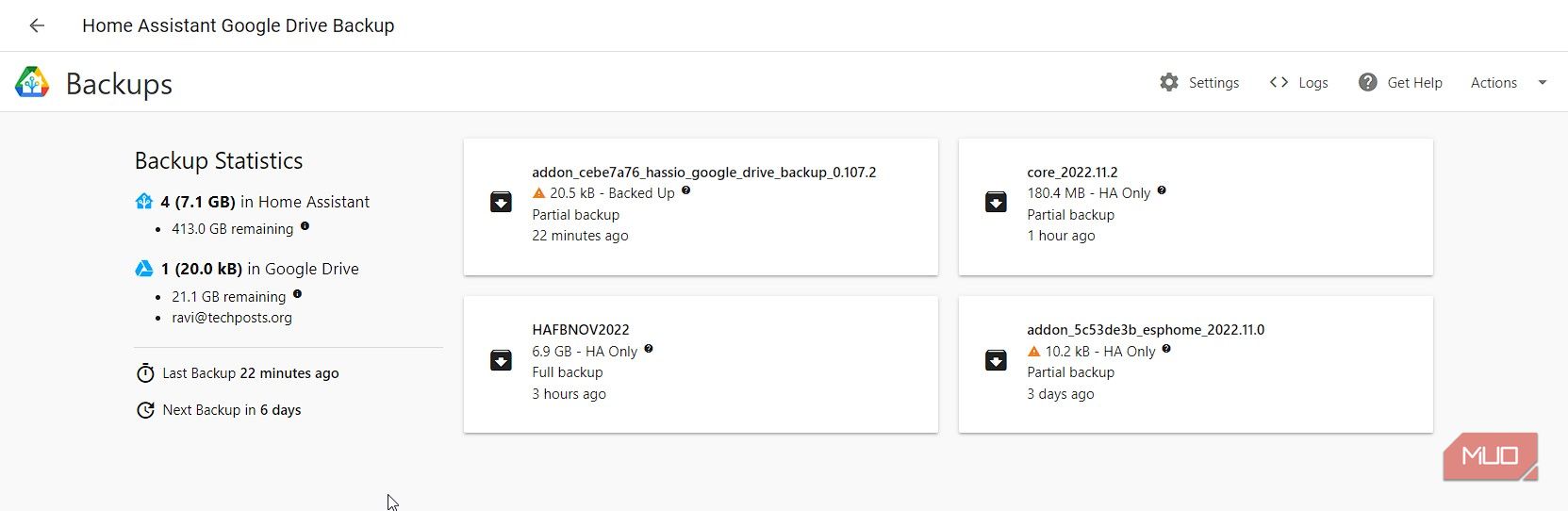Click the Google Drive Backup logo
1568x511 pixels.
32,83
